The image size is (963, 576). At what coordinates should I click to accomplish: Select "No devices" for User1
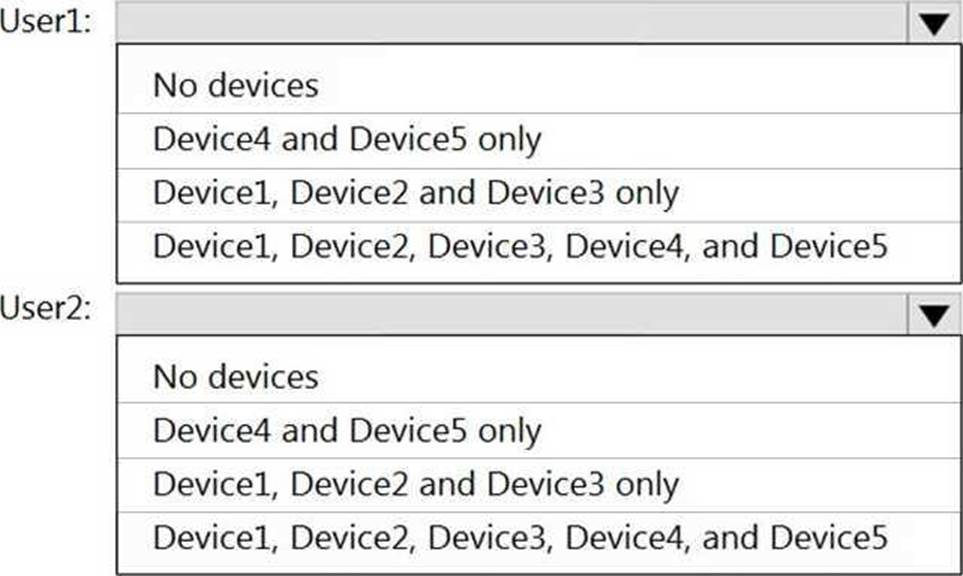236,85
